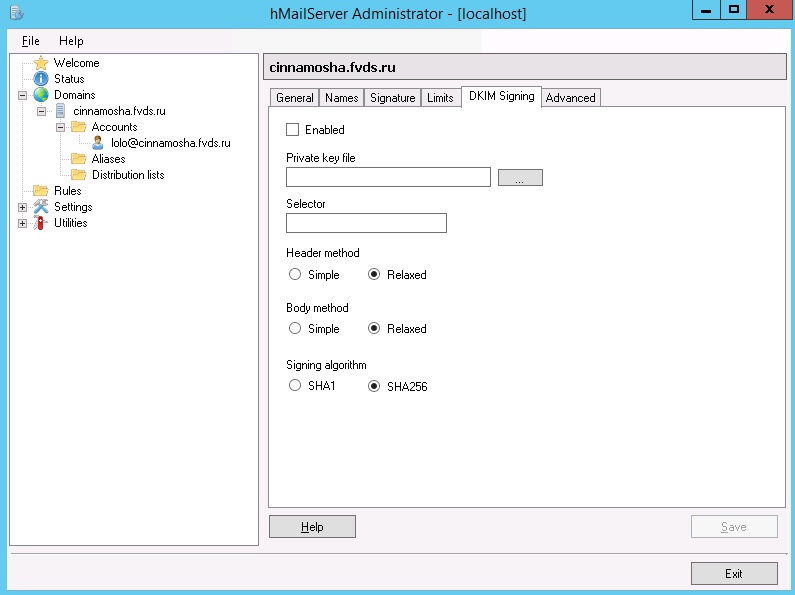This screenshot has width=795, height=595.
Task: Select Utilities label in the tree
Action: pos(70,222)
